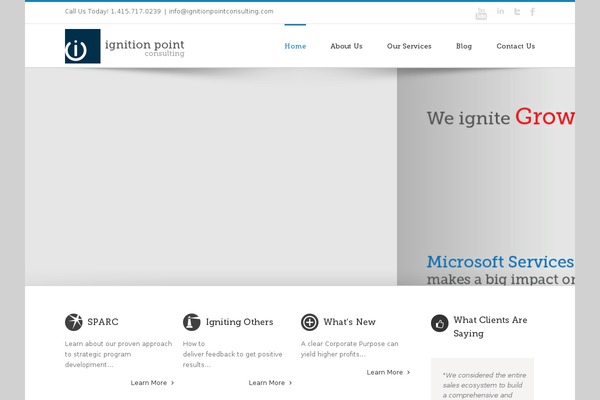This screenshot has height=400, width=600.
Task: Click the What's New plus icon
Action: [x=309, y=322]
